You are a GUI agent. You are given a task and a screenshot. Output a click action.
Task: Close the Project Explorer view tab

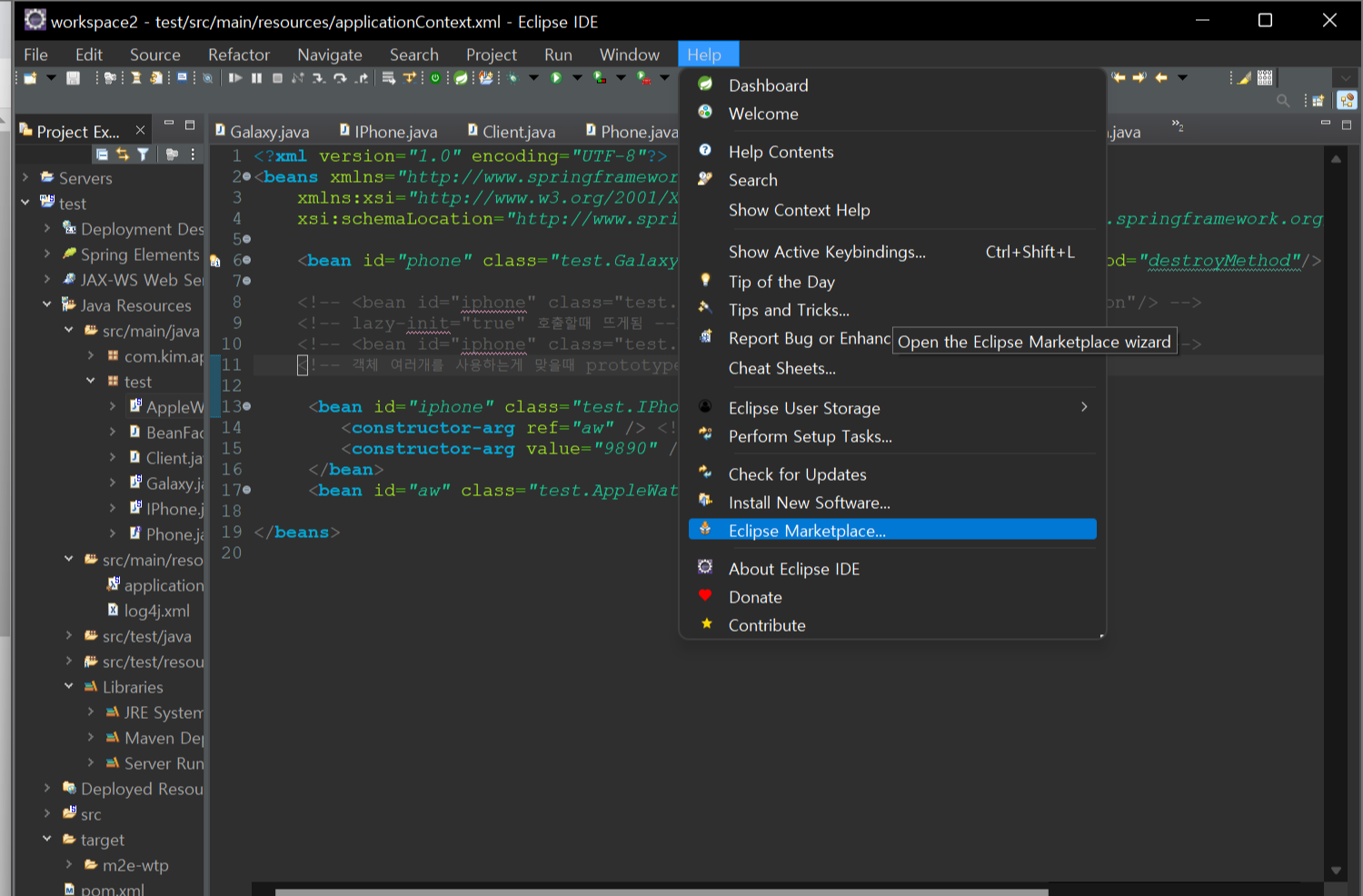coord(140,130)
